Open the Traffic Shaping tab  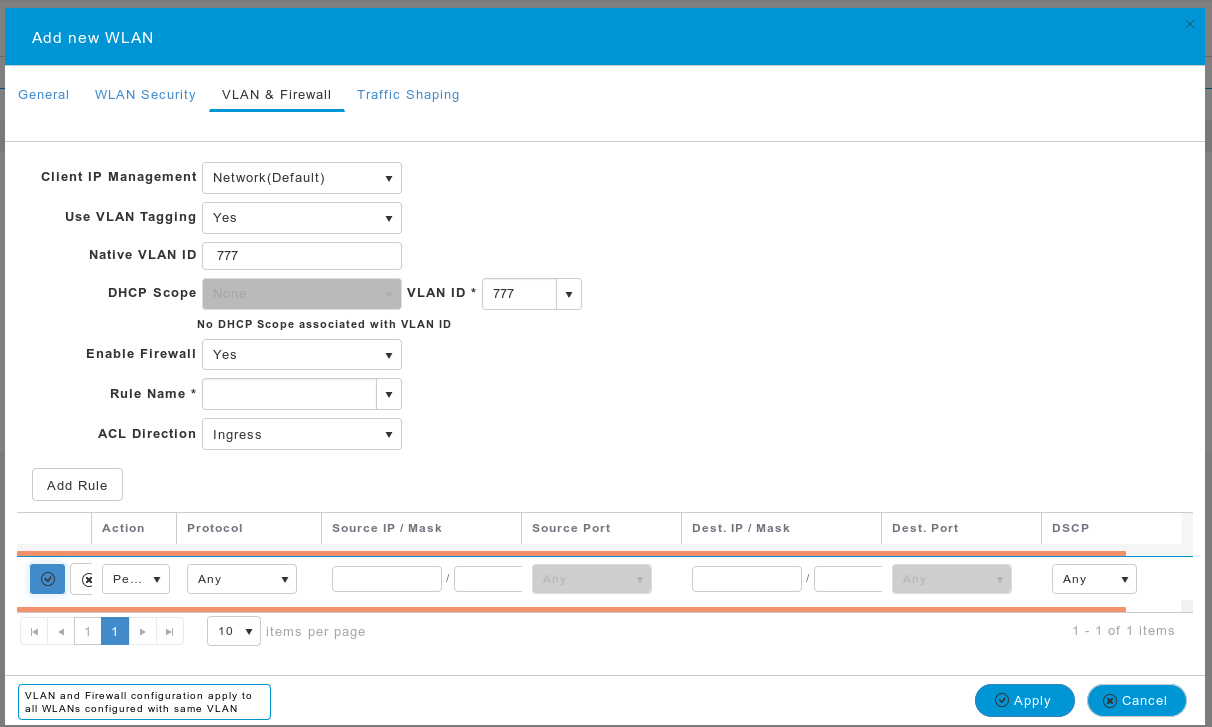click(408, 94)
